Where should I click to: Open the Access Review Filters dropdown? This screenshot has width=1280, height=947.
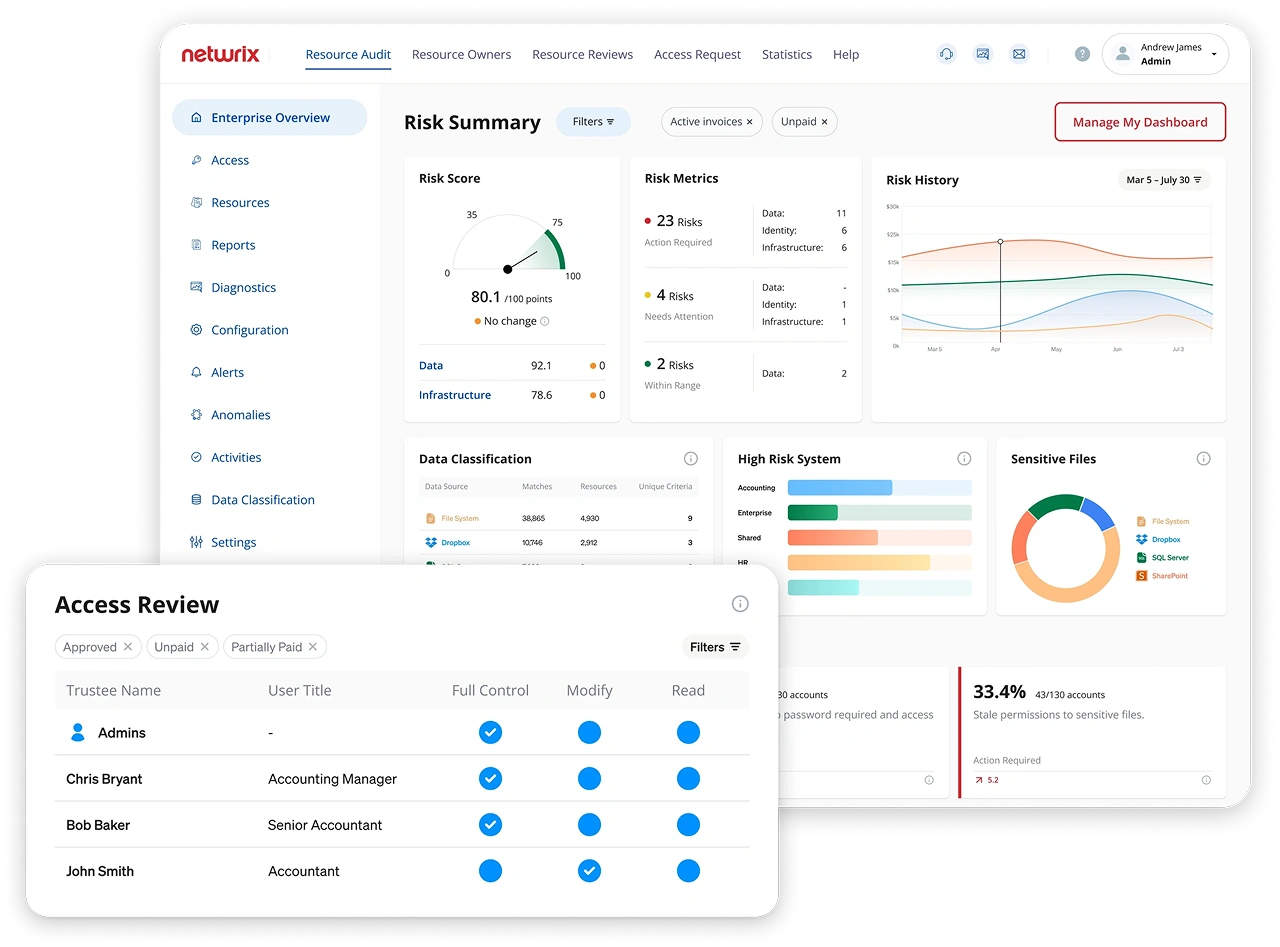click(715, 647)
